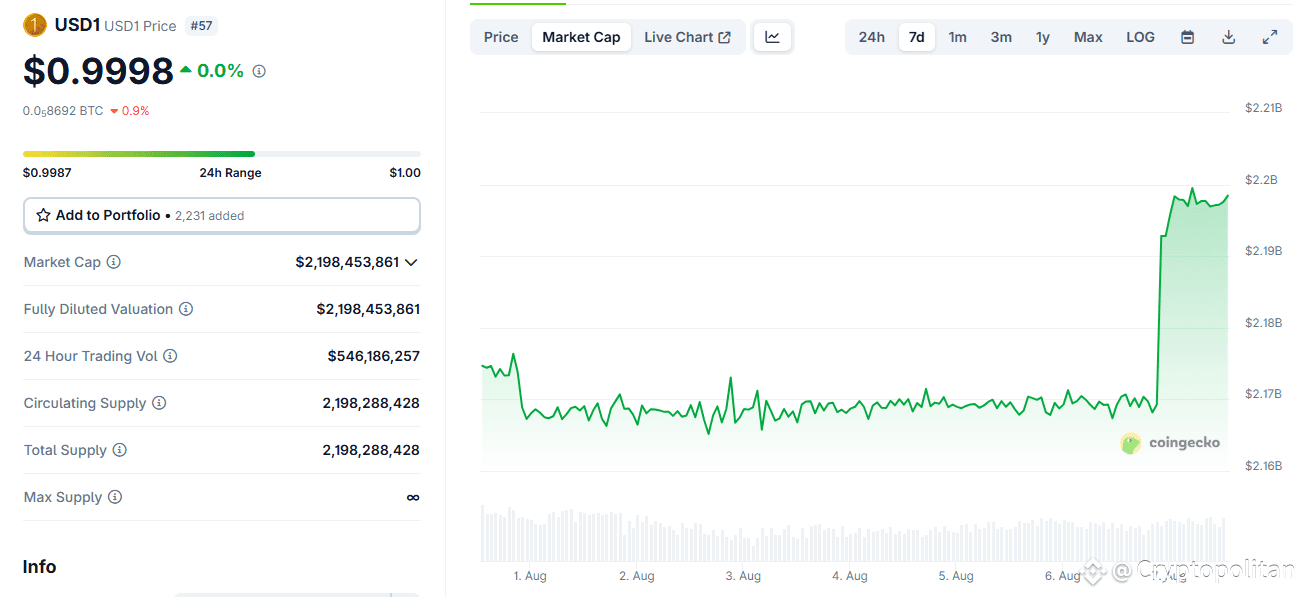Open the calendar date range icon
Viewport: 1303px width, 597px height.
click(1188, 37)
